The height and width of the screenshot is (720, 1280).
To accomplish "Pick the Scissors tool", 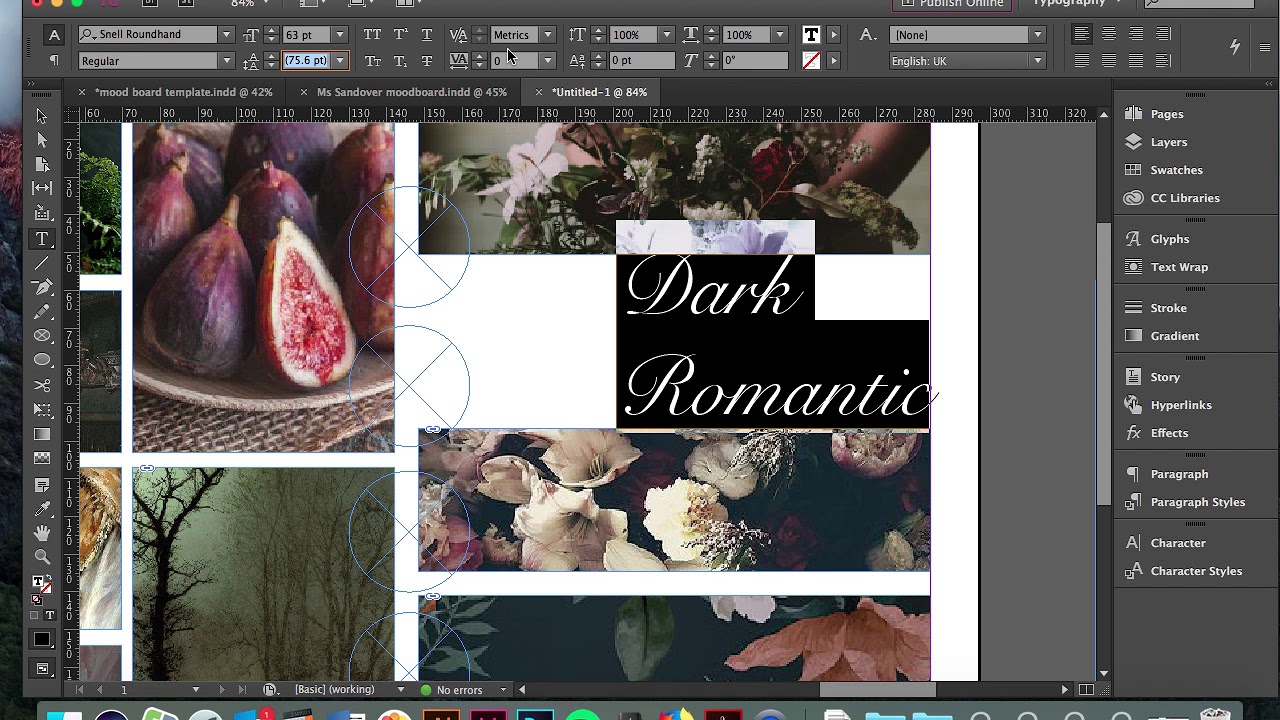I will [42, 385].
